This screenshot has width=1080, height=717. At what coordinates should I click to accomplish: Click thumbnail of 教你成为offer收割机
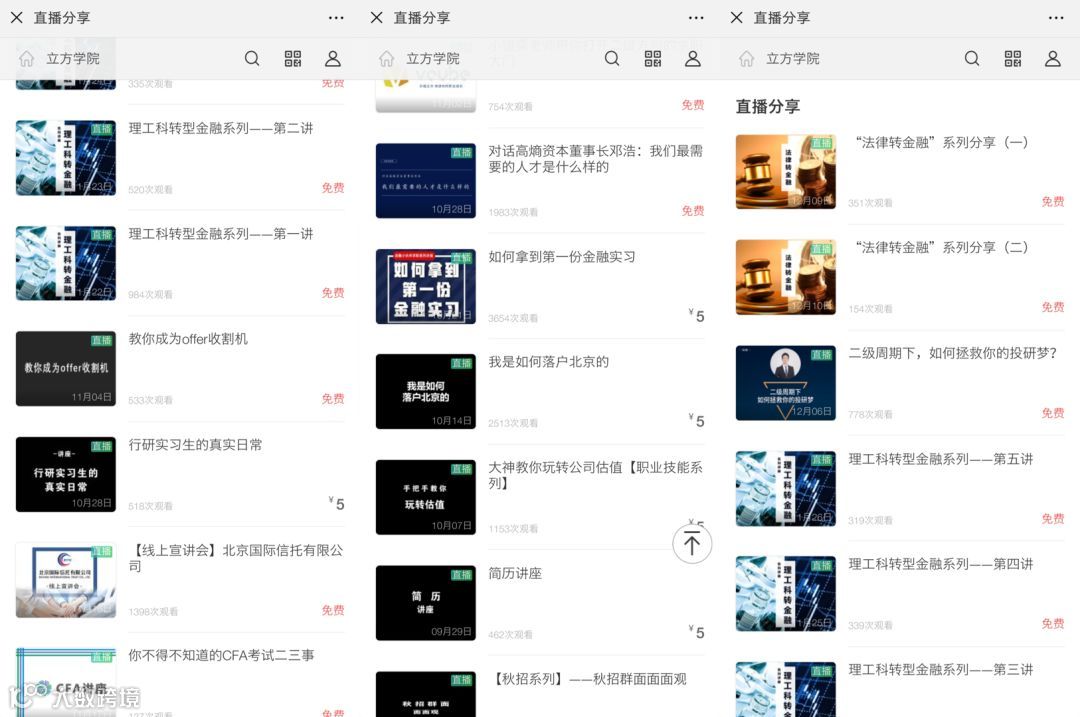[65, 368]
